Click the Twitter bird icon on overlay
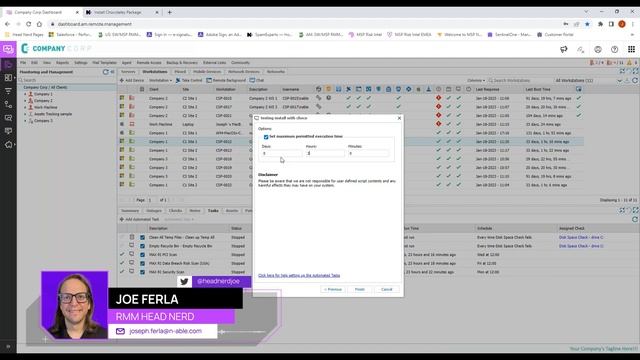 [184, 281]
